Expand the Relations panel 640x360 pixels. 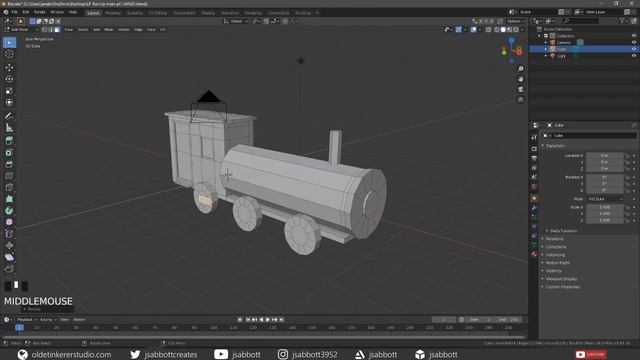coord(554,239)
